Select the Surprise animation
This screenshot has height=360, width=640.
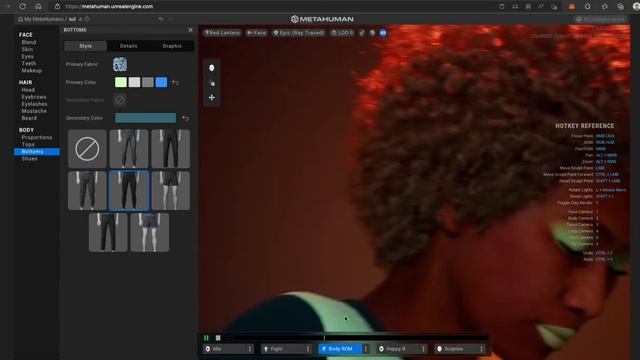pos(456,349)
